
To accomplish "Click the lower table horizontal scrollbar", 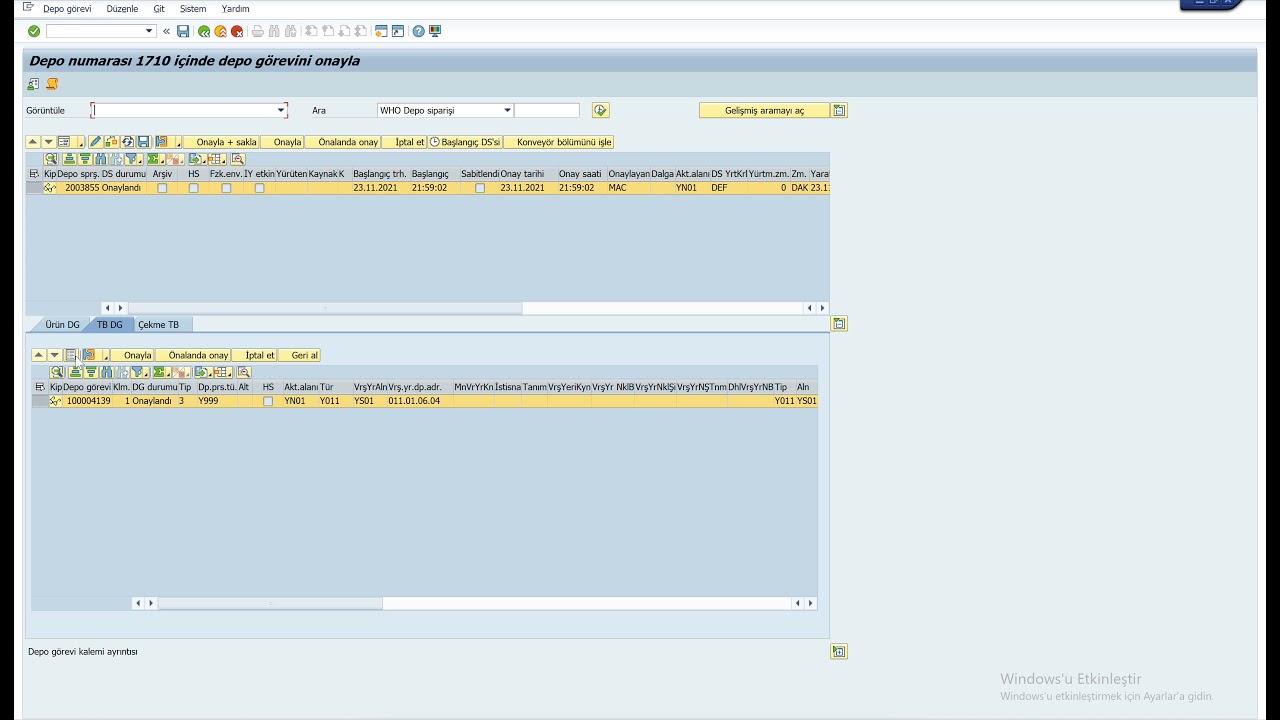I will click(270, 603).
